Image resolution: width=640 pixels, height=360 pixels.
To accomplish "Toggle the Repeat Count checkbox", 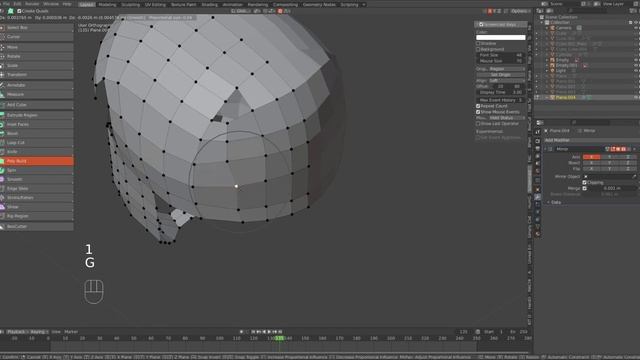I will pyautogui.click(x=478, y=106).
